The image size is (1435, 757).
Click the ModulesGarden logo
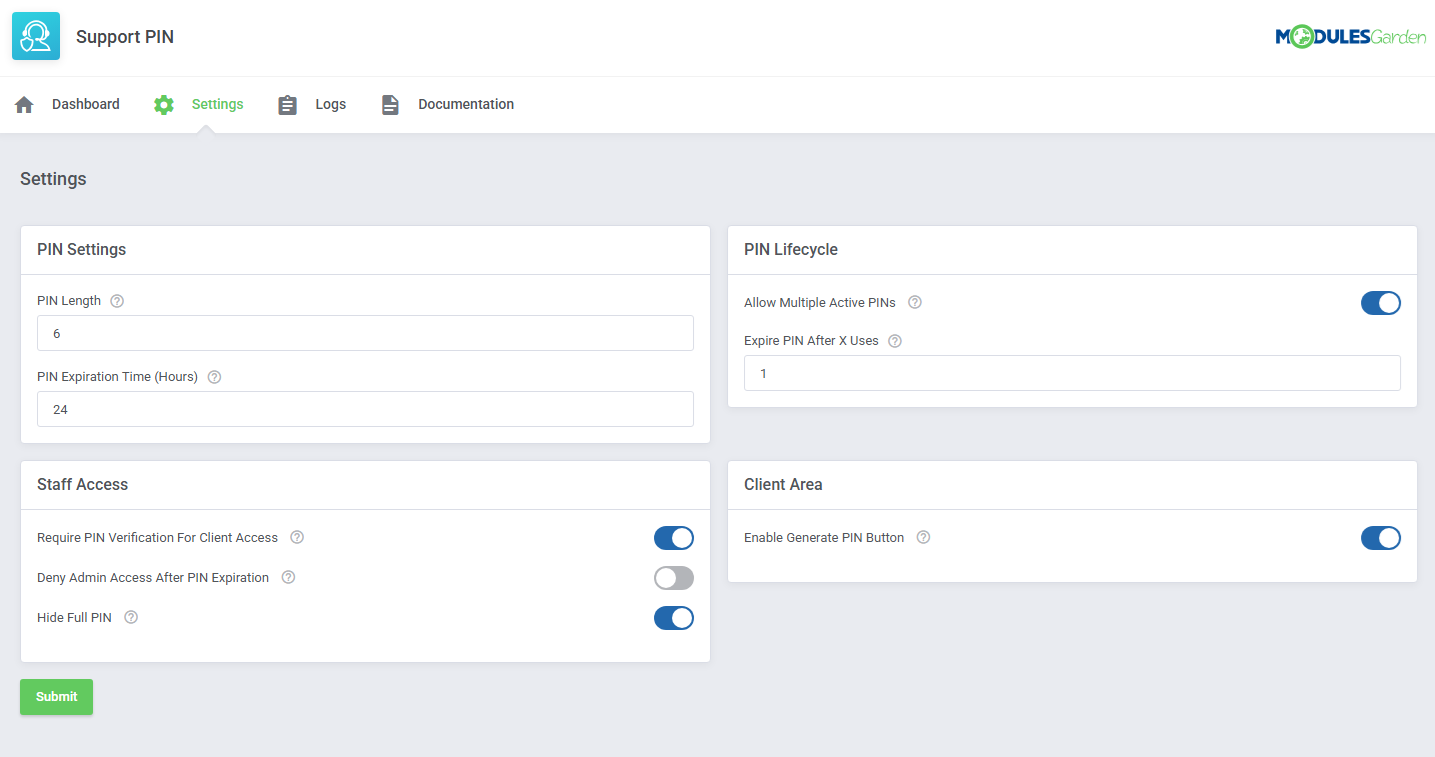pyautogui.click(x=1350, y=37)
